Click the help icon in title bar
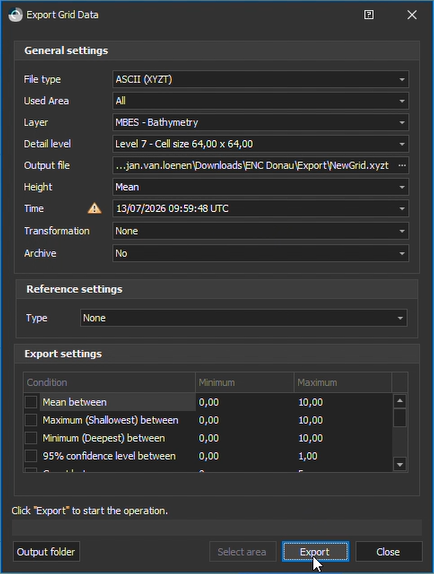 [369, 15]
